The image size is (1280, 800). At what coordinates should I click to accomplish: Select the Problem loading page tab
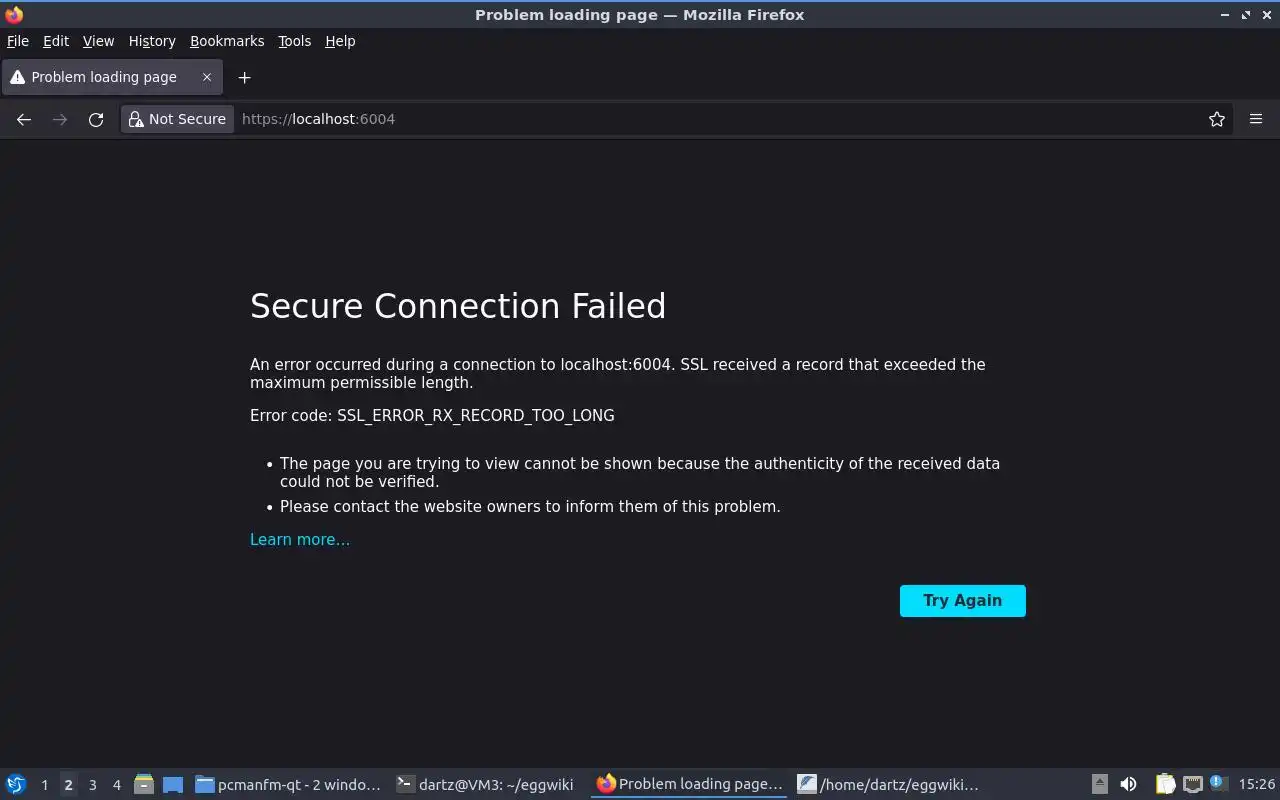pos(104,77)
